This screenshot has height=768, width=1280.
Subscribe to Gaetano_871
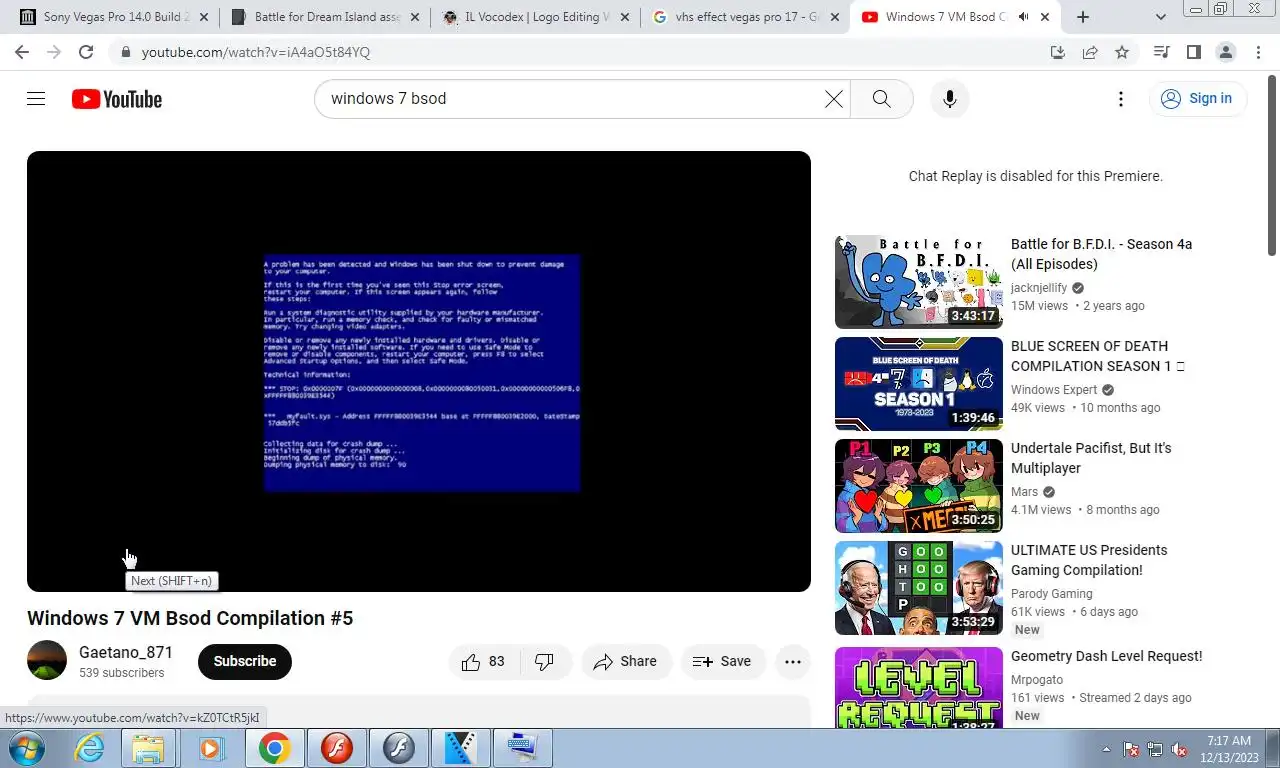(x=245, y=661)
